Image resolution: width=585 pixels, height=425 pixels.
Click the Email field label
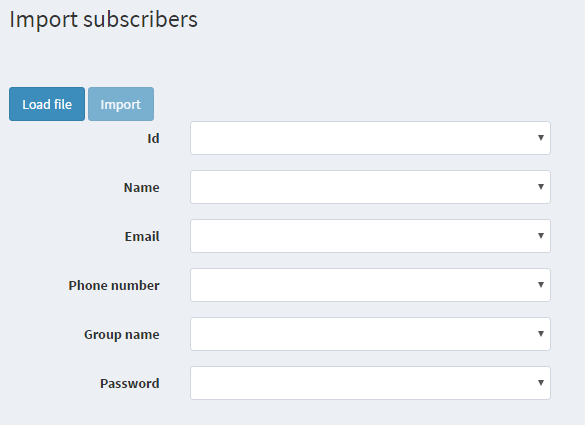point(142,236)
